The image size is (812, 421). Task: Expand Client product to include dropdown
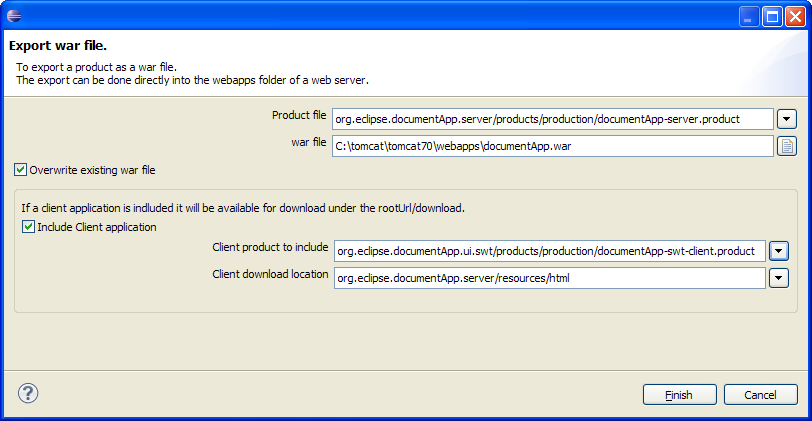779,251
